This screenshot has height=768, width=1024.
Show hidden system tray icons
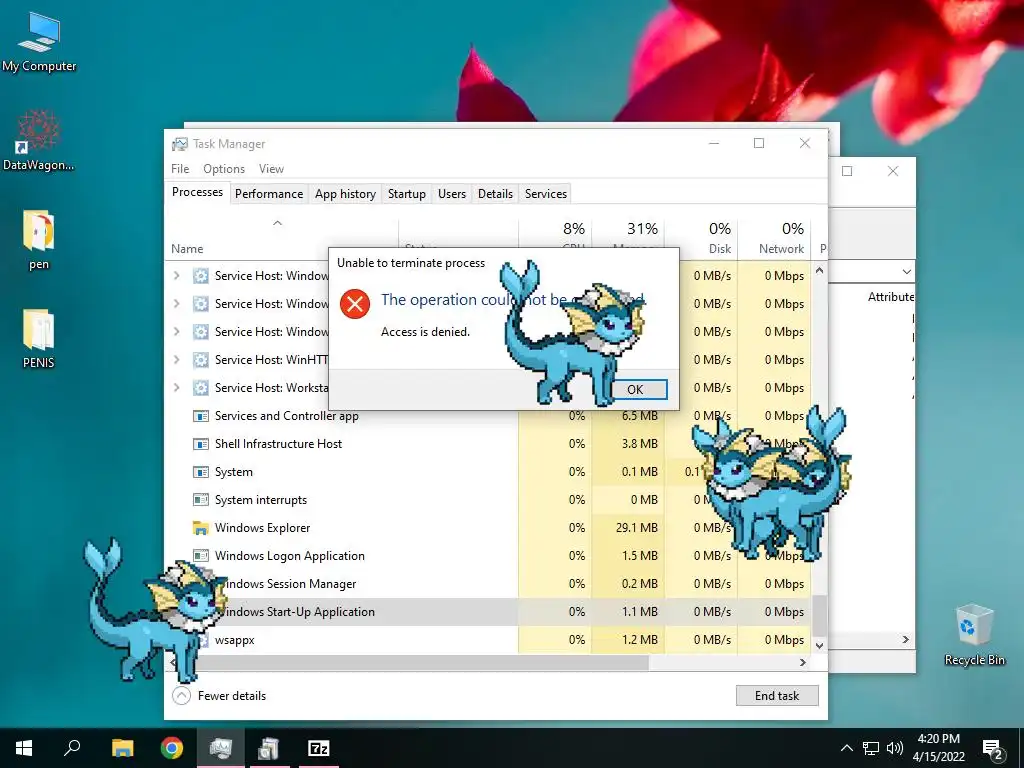[846, 748]
